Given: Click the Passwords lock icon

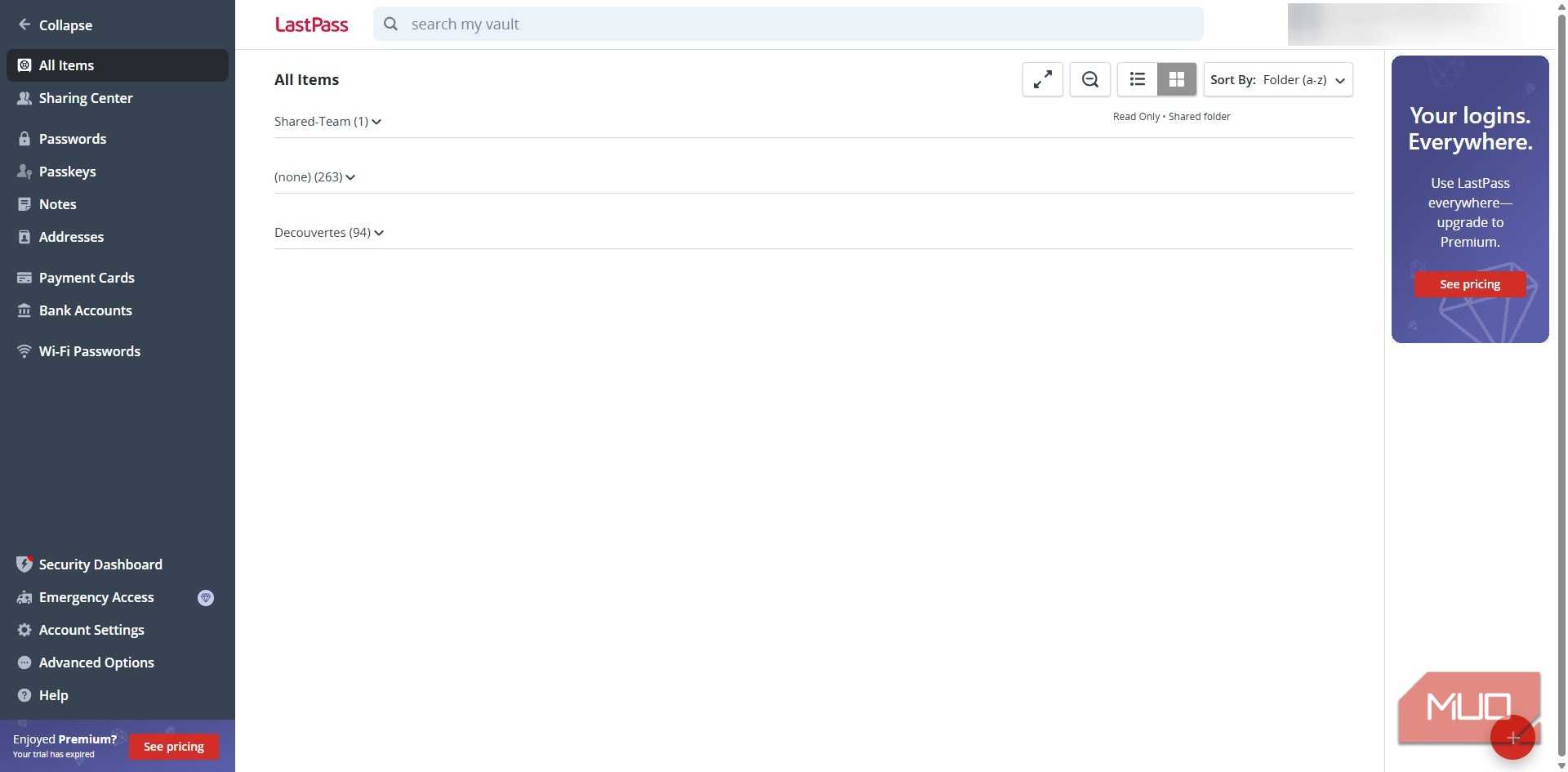Looking at the screenshot, I should pos(24,139).
